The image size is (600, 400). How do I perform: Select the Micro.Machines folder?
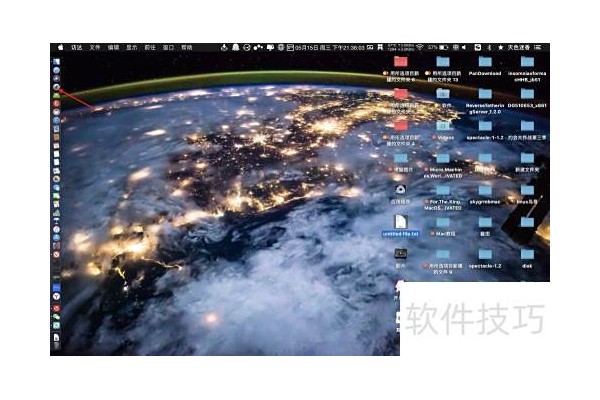coord(443,165)
